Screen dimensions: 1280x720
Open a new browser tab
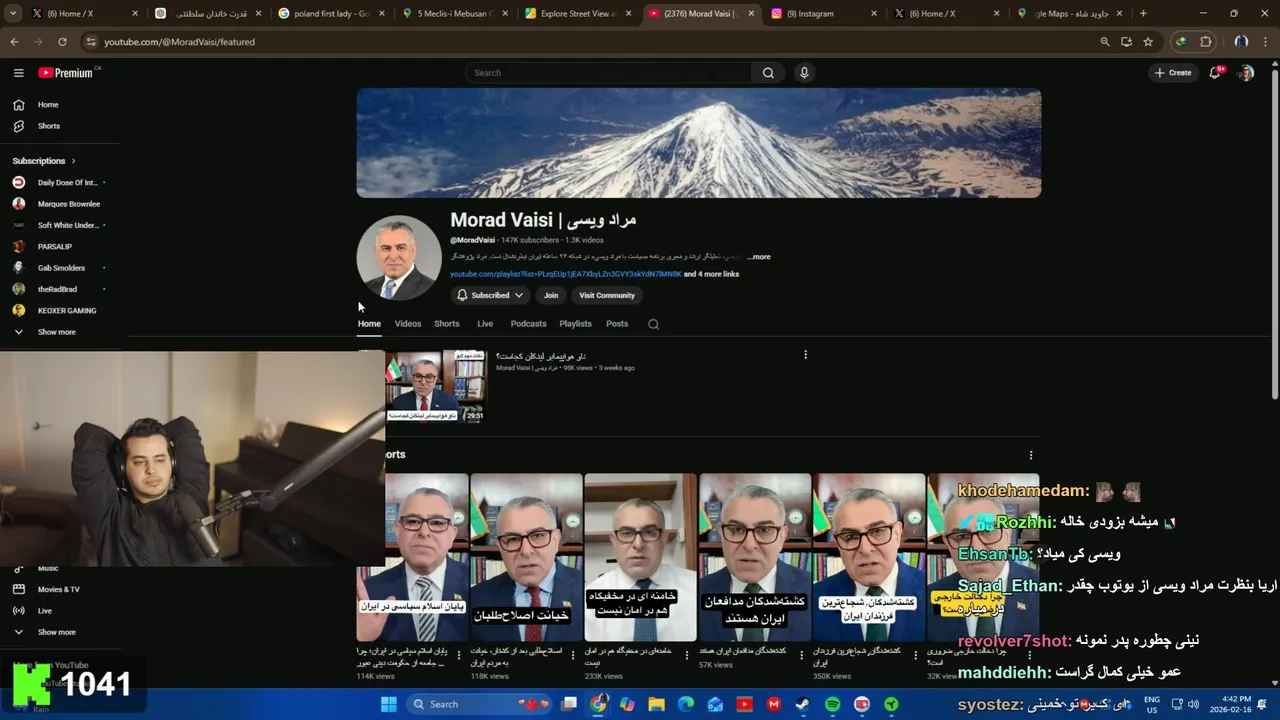tap(1143, 14)
